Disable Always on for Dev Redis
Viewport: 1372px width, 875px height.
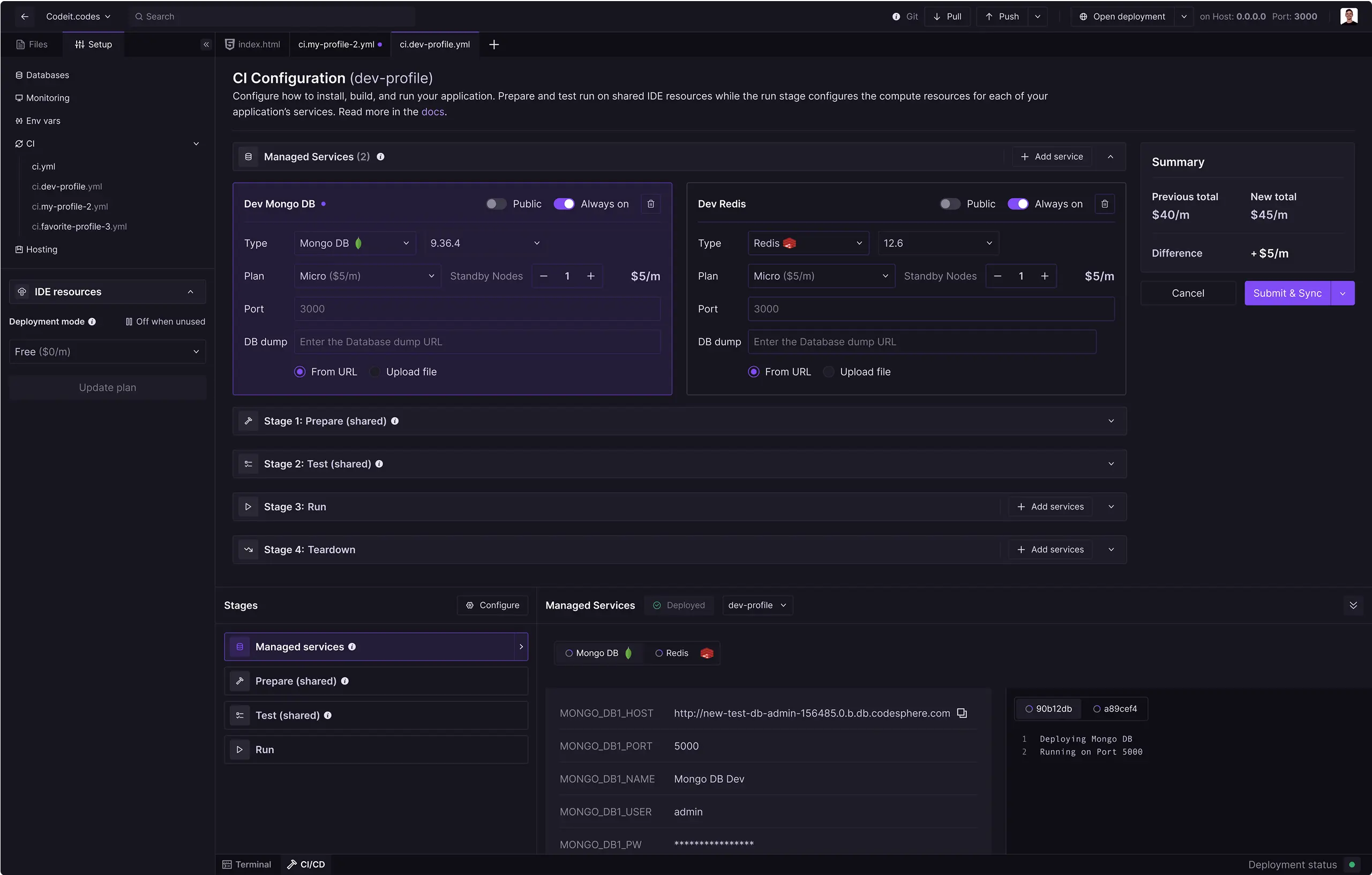pyautogui.click(x=1017, y=204)
